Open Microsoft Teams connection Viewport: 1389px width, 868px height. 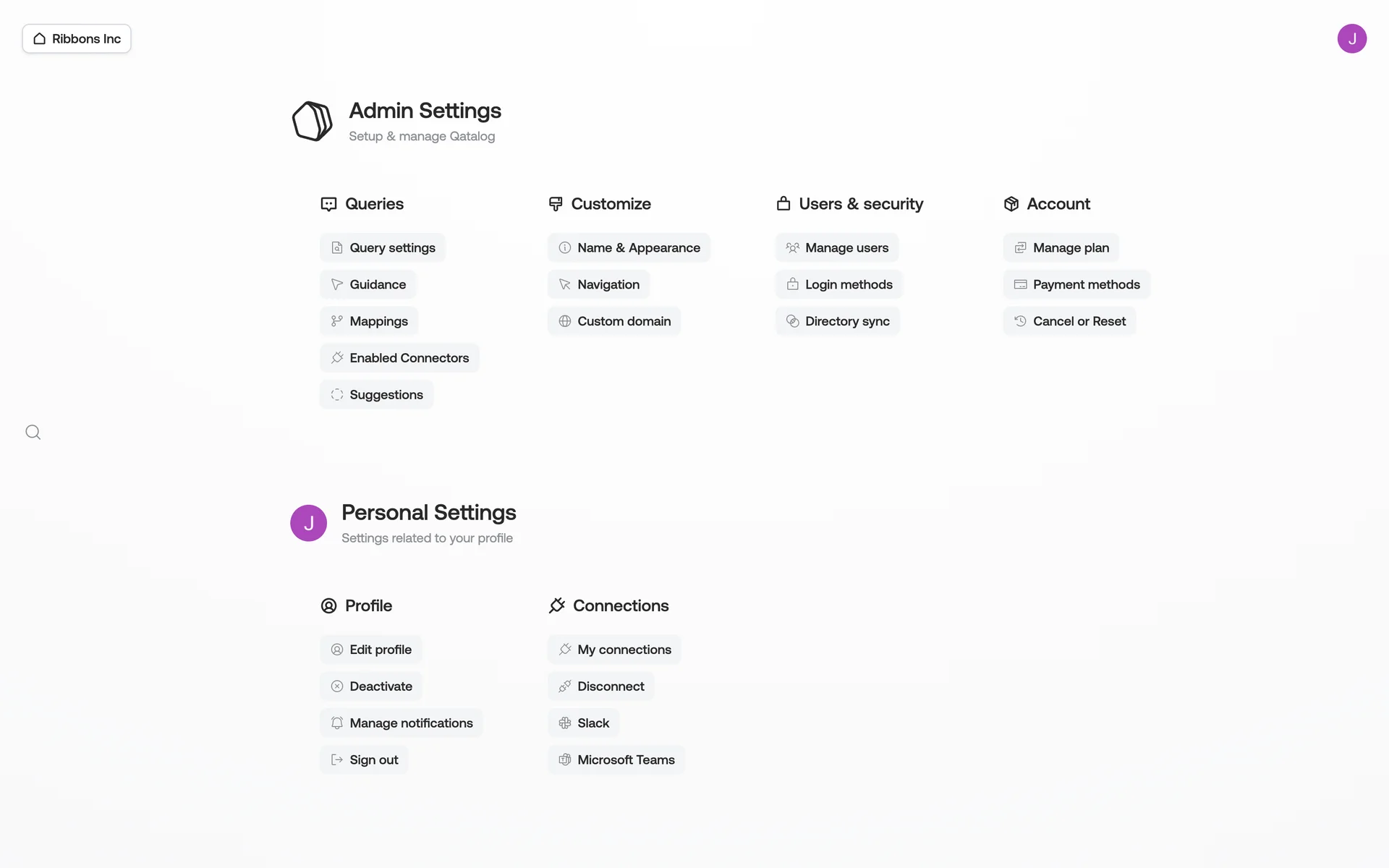[616, 760]
